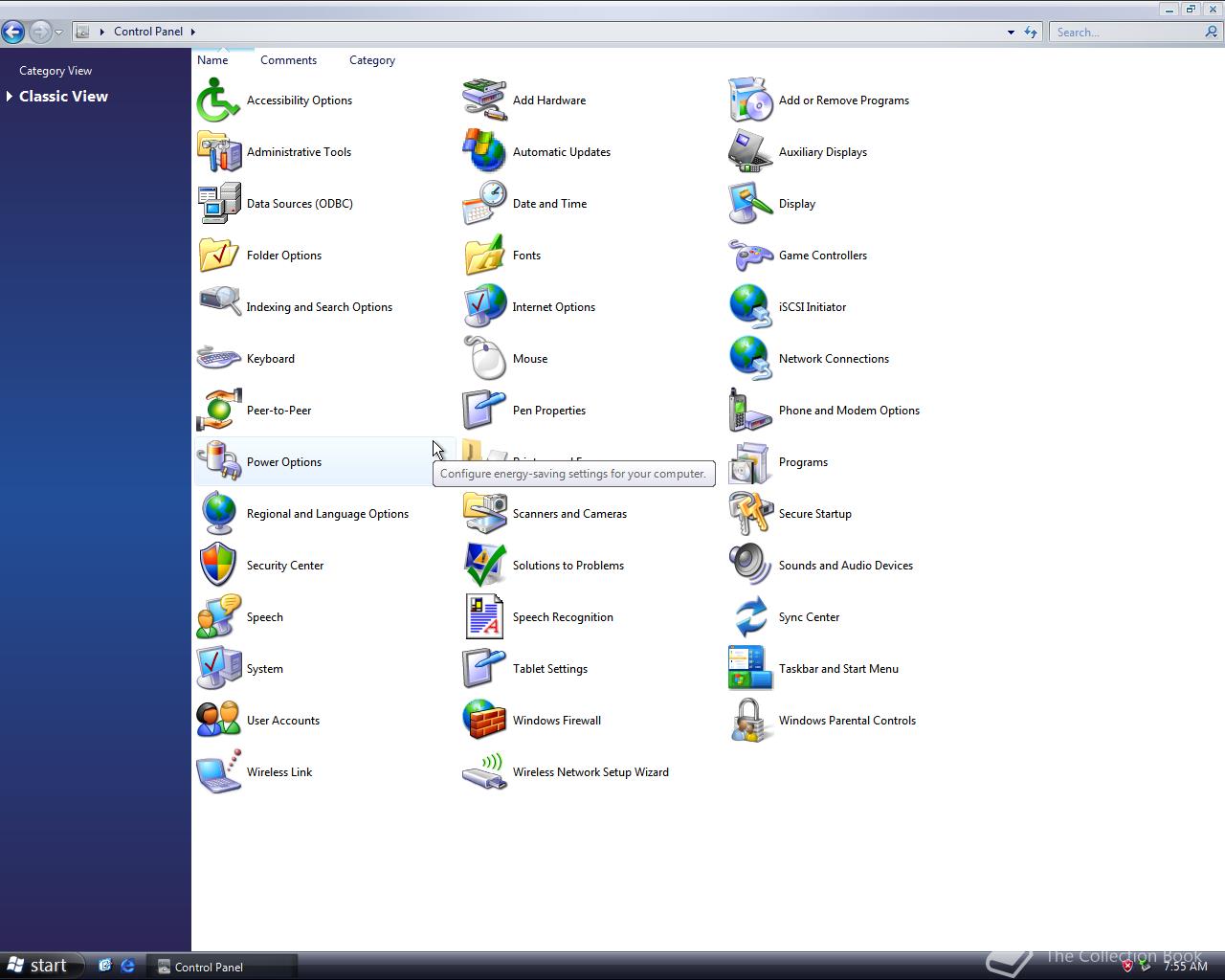Viewport: 1225px width, 980px height.
Task: Open the Wireless Network Setup Wizard
Action: tap(590, 772)
